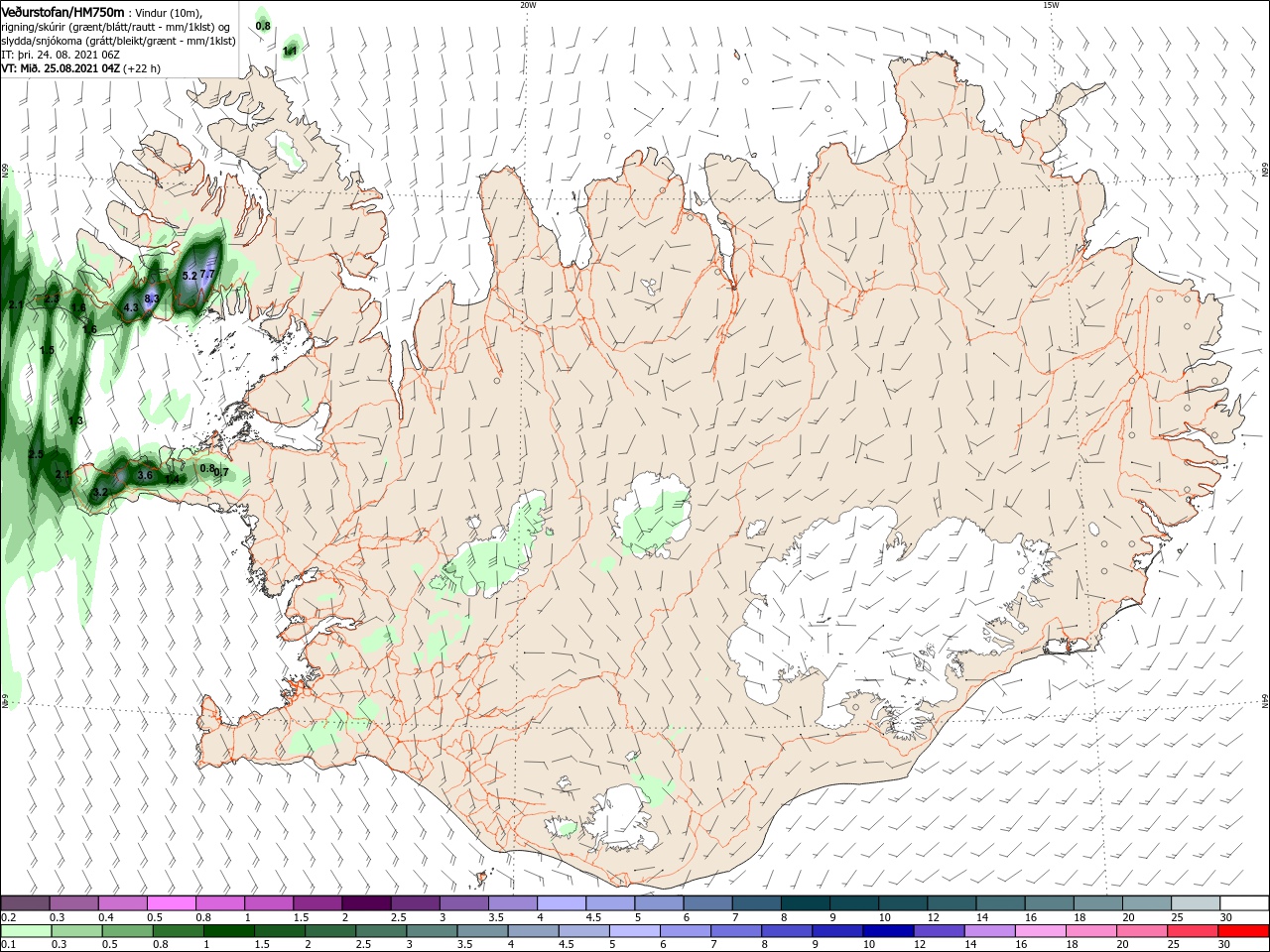Click the 15W longitude label
Screen dimensions: 1270x952
pyautogui.click(x=1051, y=5)
